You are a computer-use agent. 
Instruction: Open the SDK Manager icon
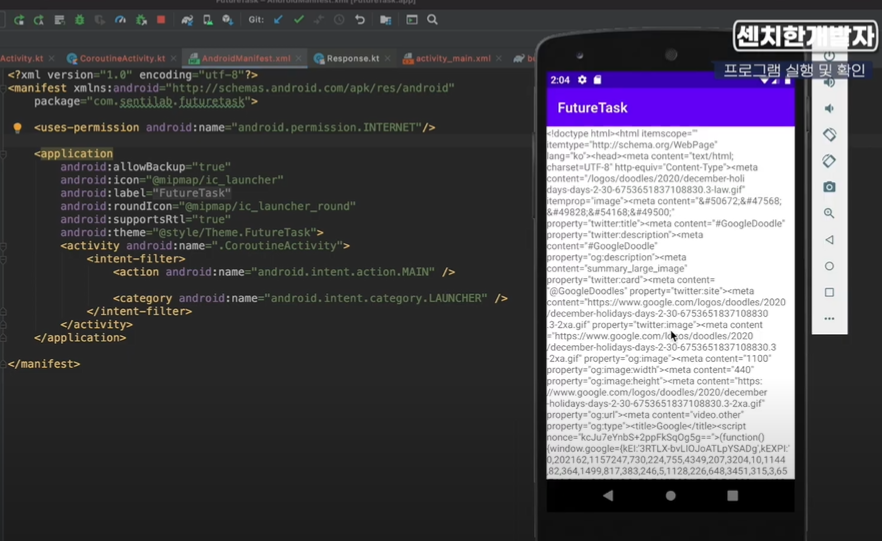pyautogui.click(x=228, y=20)
